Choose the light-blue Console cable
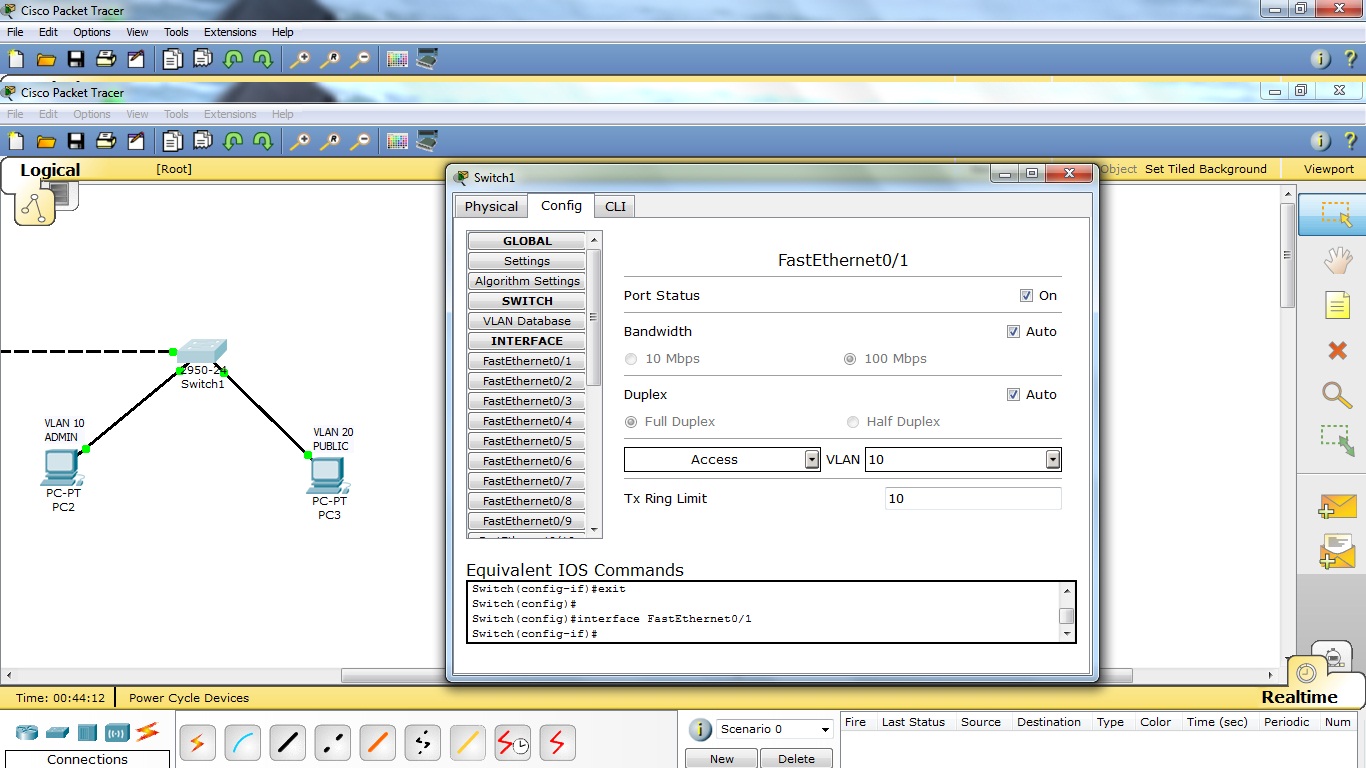 point(242,742)
